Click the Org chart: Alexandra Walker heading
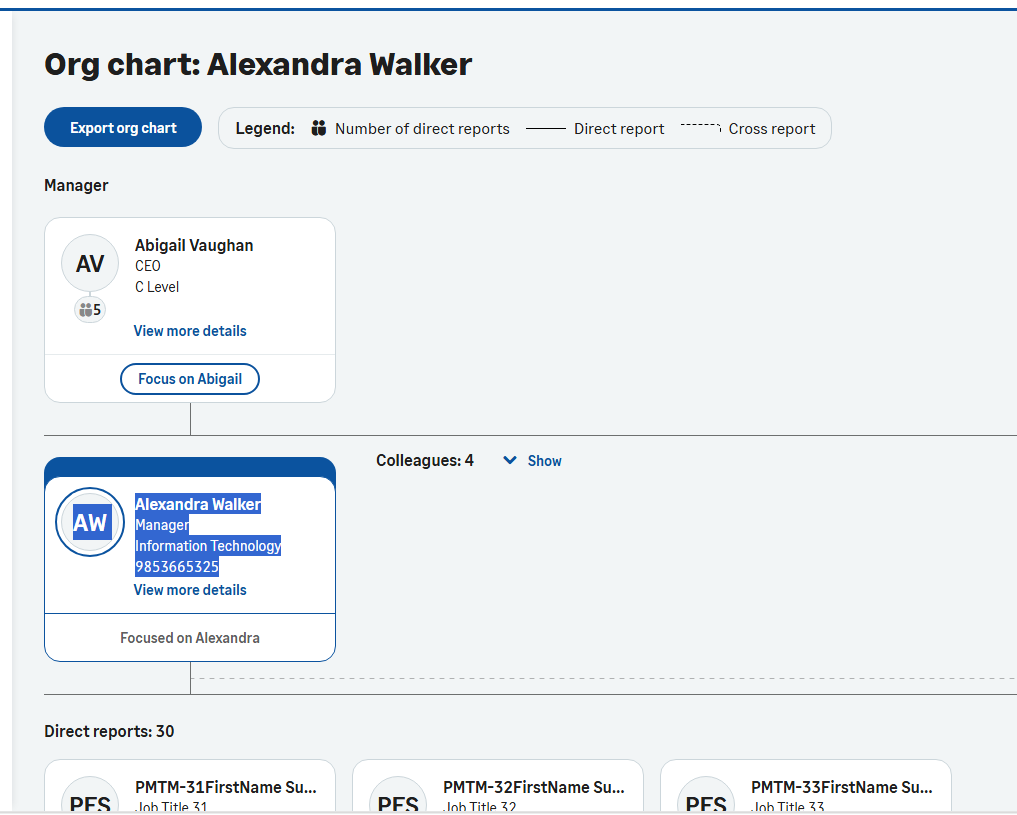Image resolution: width=1017 pixels, height=815 pixels. [258, 65]
